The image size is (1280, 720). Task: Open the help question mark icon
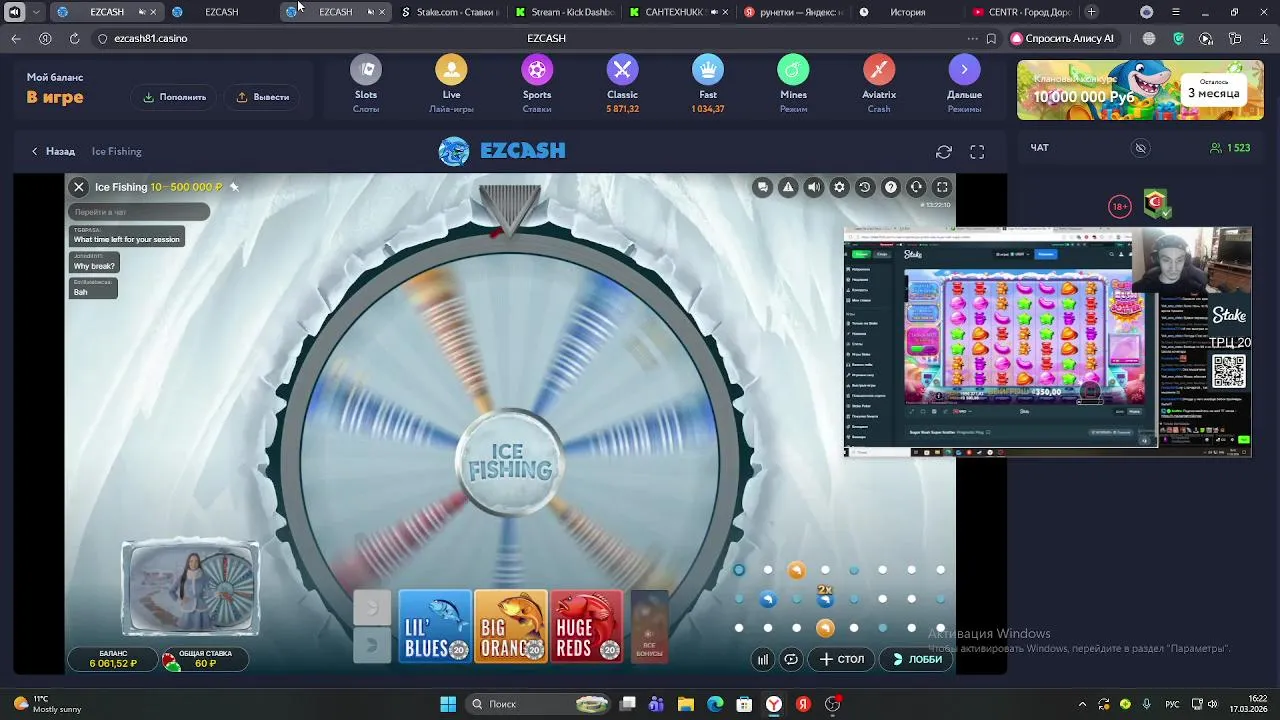tap(890, 187)
